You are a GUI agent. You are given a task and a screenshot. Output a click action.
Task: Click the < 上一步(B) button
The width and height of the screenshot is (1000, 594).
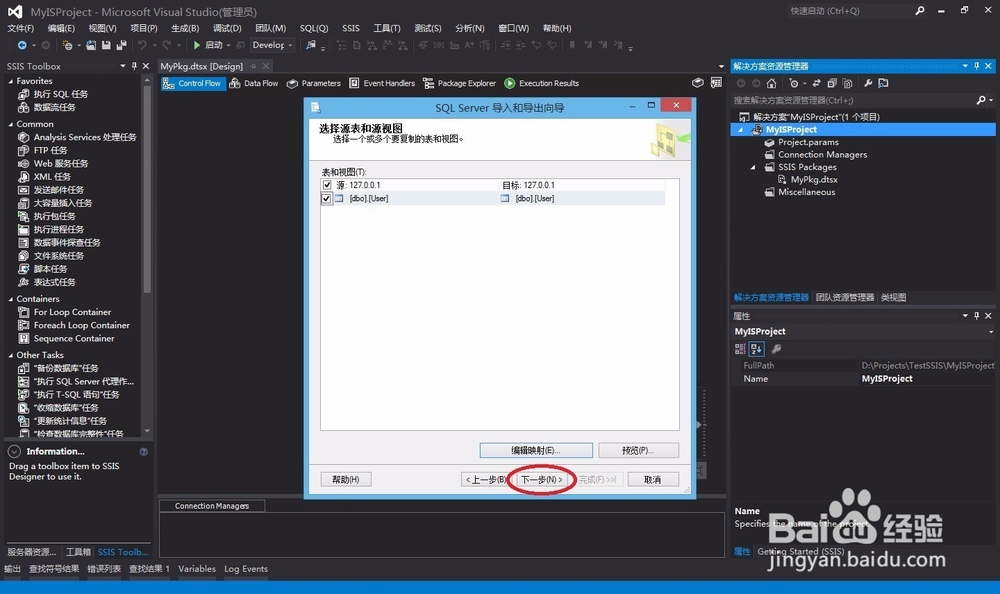486,480
